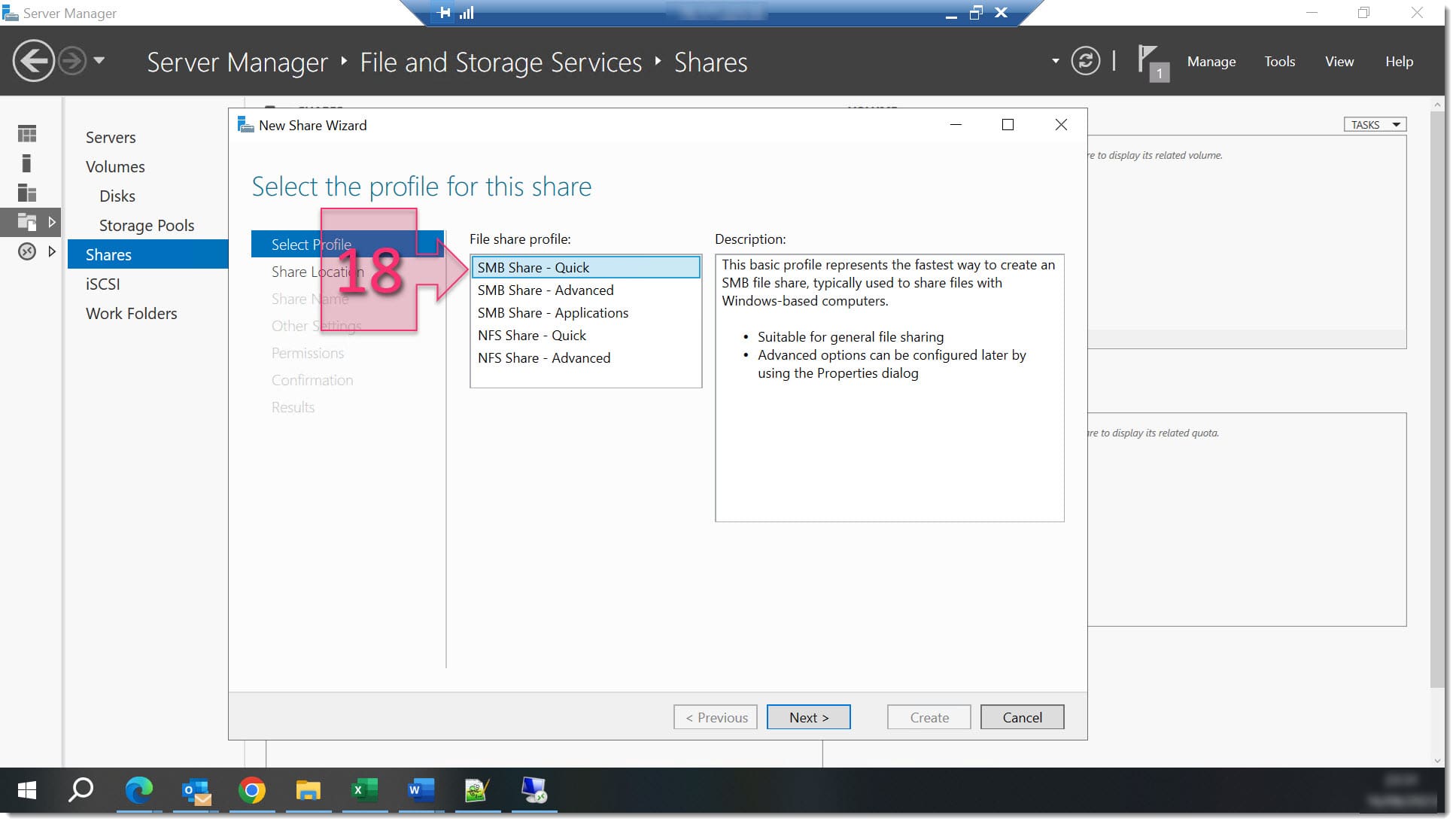Image resolution: width=1456 pixels, height=824 pixels.
Task: Click the Cancel button
Action: click(x=1022, y=717)
